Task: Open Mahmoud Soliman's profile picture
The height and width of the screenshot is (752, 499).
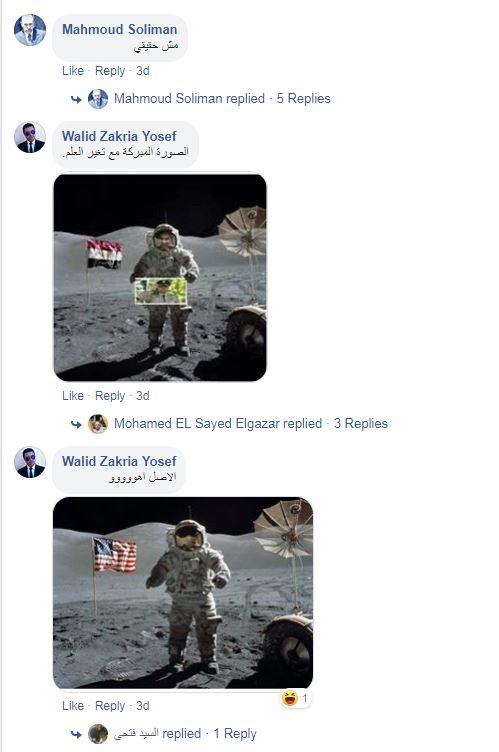Action: [30, 30]
